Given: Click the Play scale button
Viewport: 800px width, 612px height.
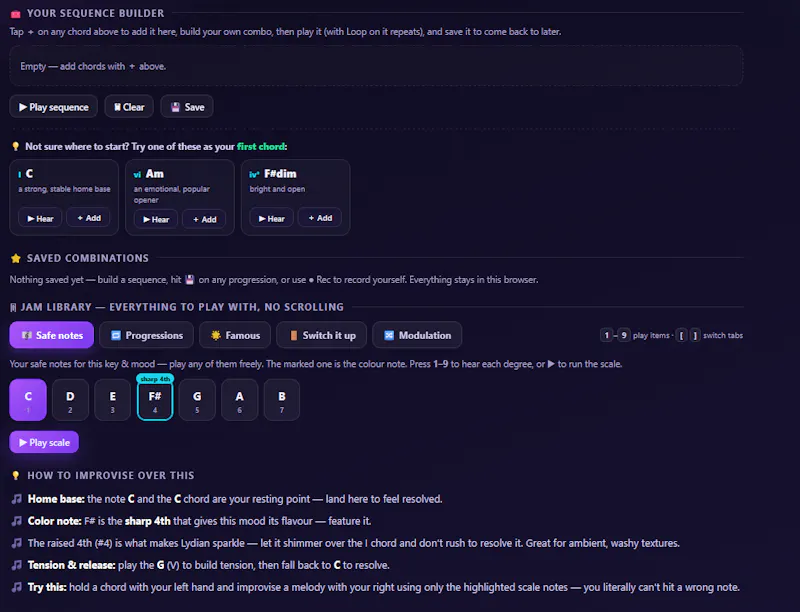Looking at the screenshot, I should (x=44, y=442).
